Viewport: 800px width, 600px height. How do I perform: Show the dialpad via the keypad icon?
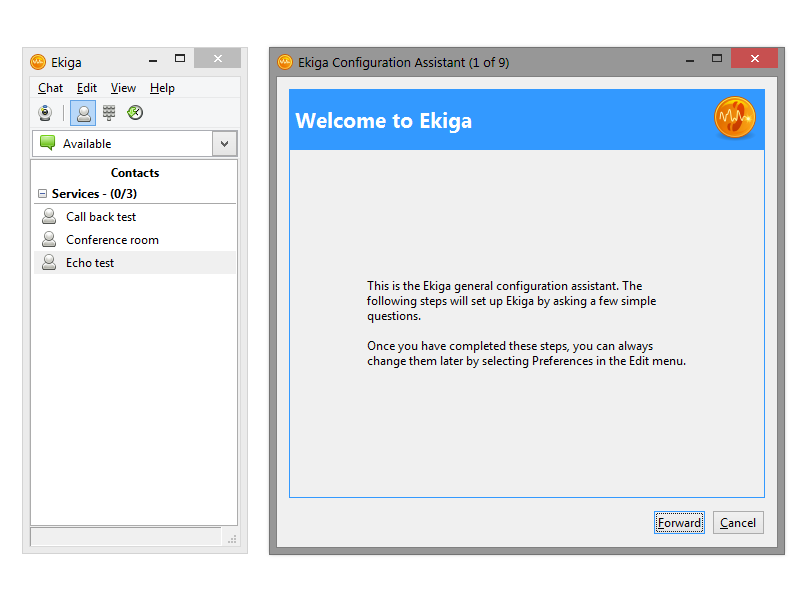click(x=109, y=113)
